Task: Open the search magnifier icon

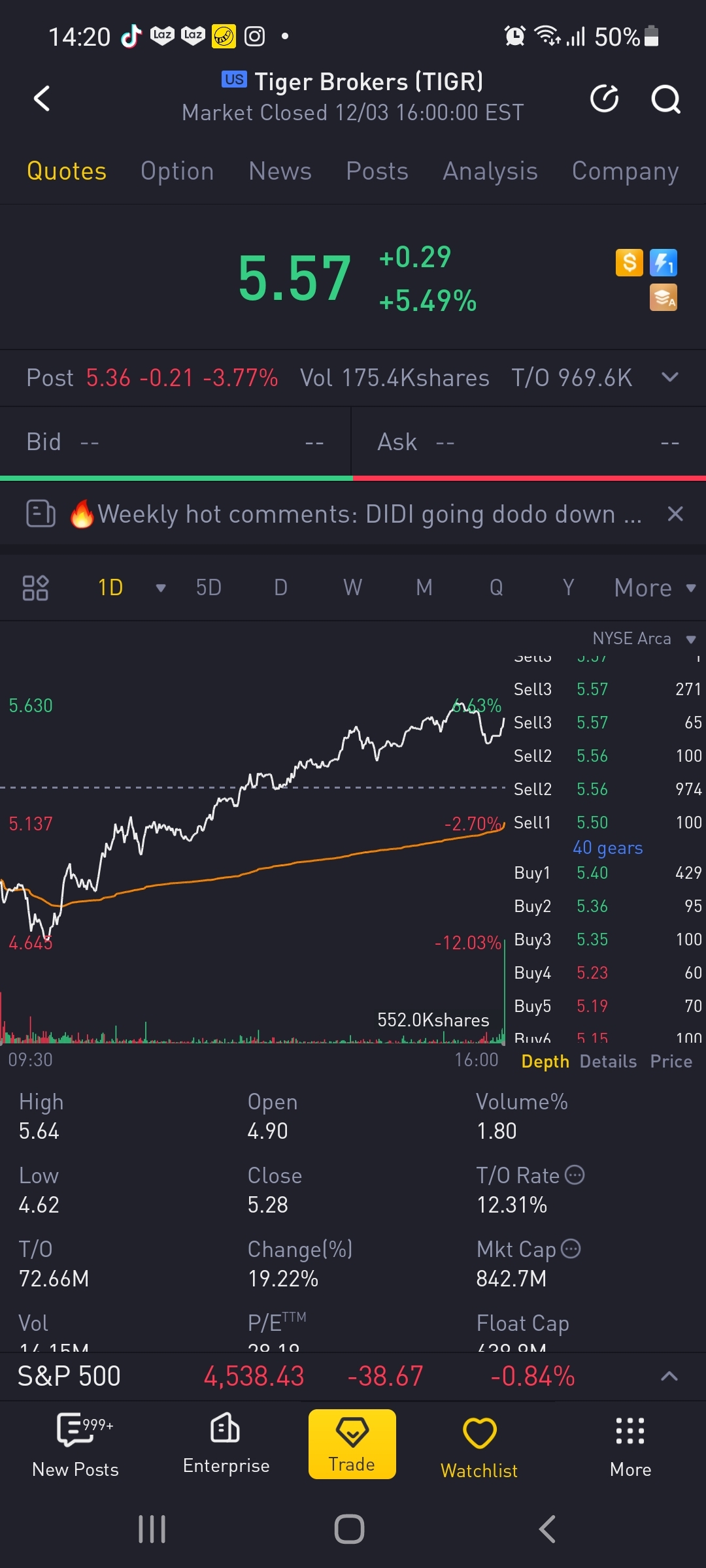Action: (x=665, y=99)
